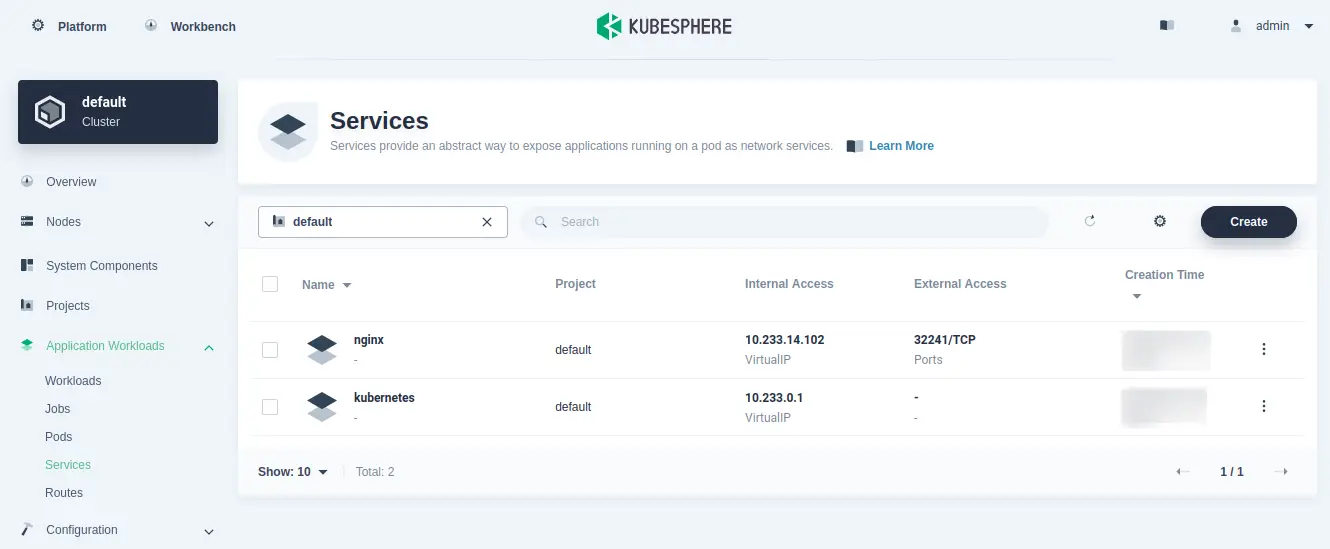Click the book icon beside Learn More

[854, 146]
